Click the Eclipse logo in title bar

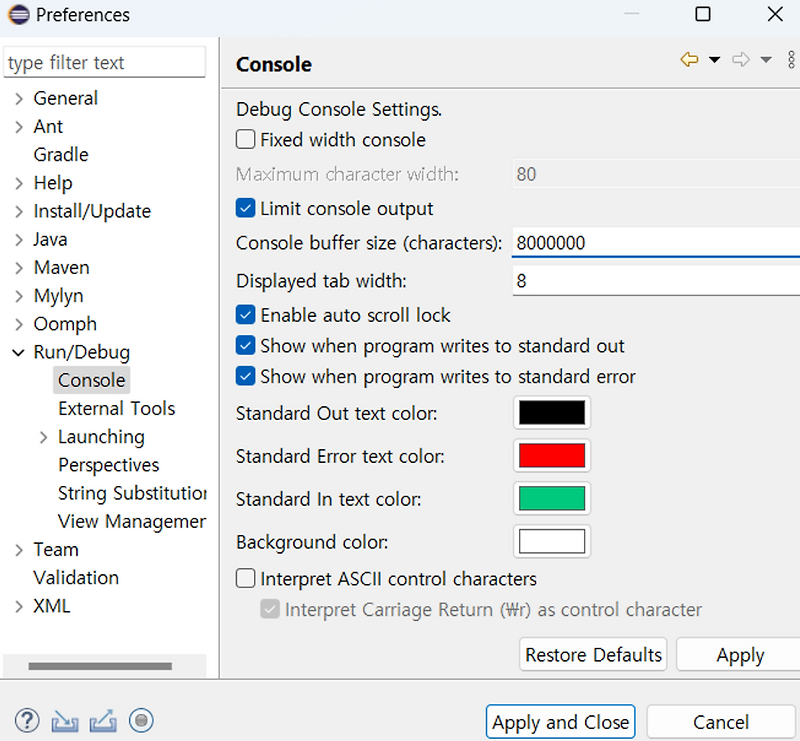(x=18, y=15)
